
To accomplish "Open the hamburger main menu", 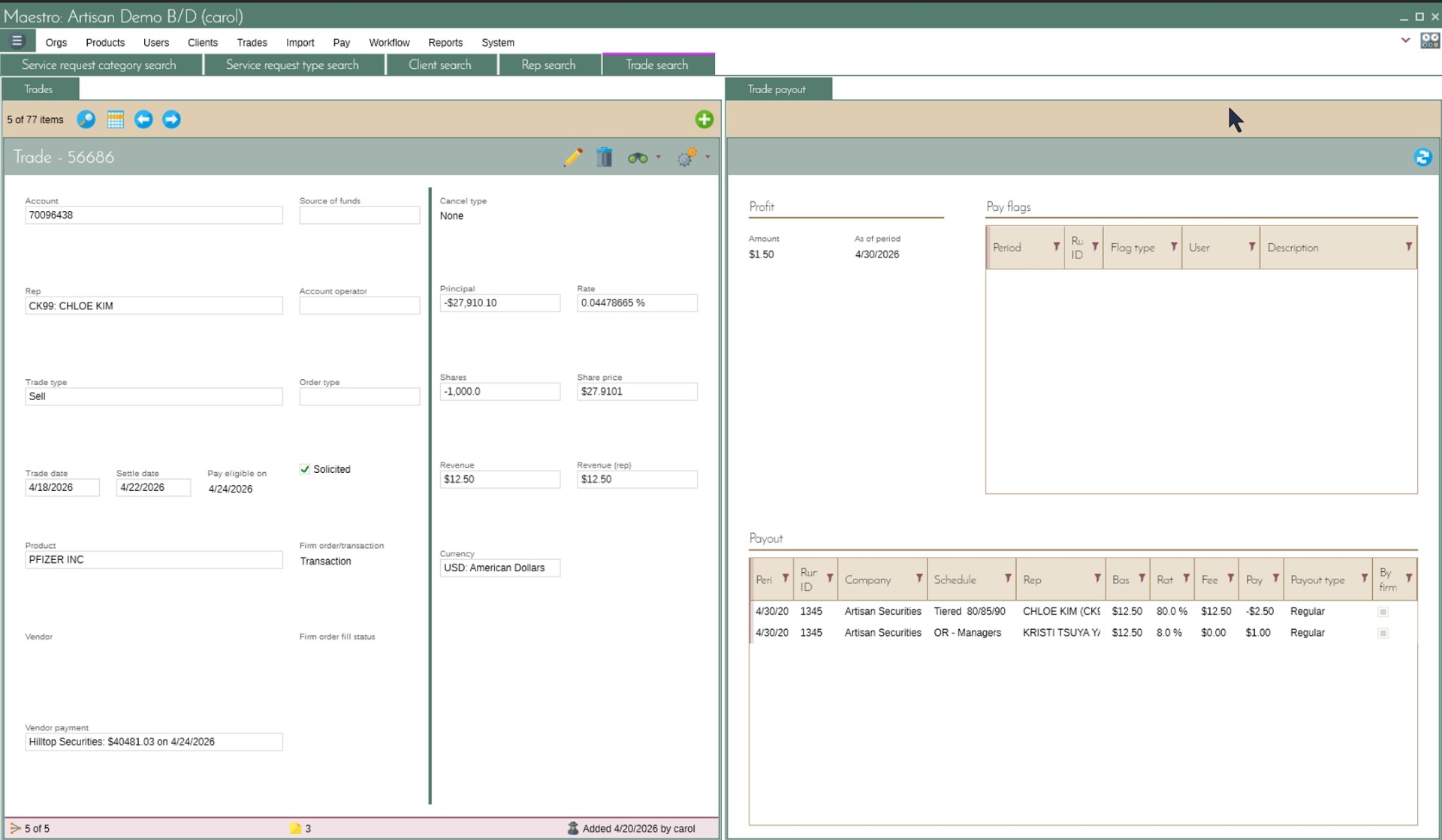I will [x=17, y=41].
